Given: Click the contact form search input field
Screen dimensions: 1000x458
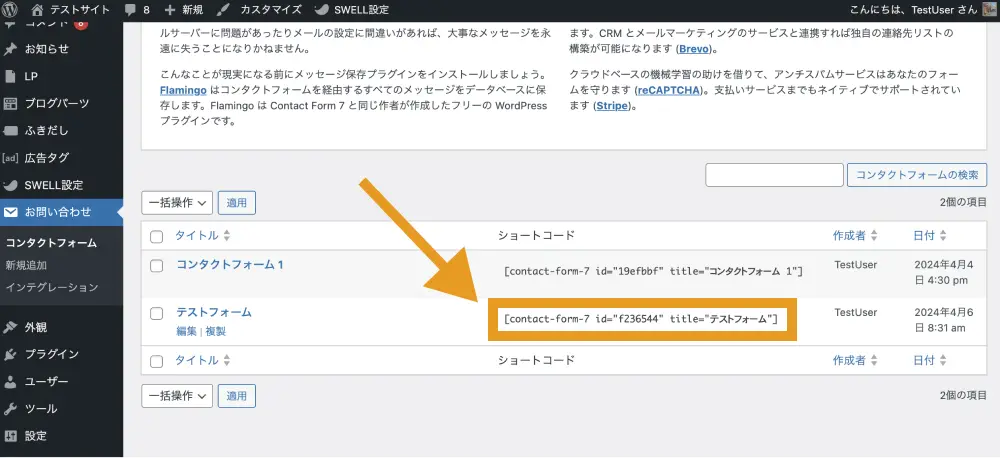Looking at the screenshot, I should (x=774, y=175).
